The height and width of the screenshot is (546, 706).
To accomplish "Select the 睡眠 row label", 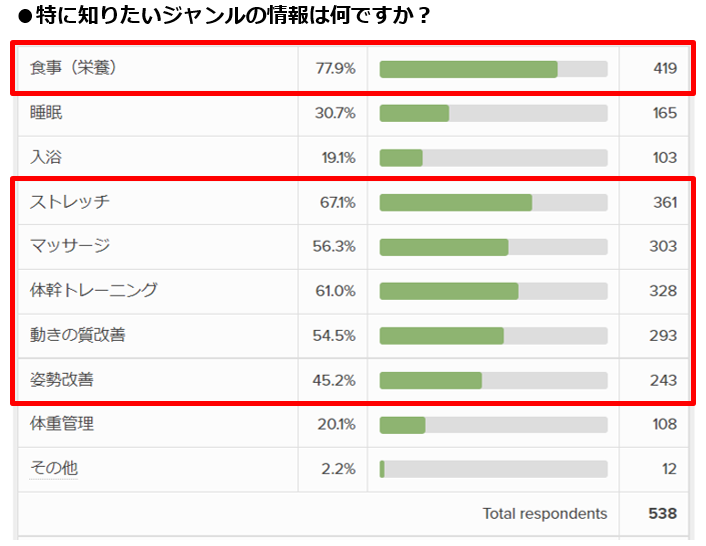I will (46, 113).
